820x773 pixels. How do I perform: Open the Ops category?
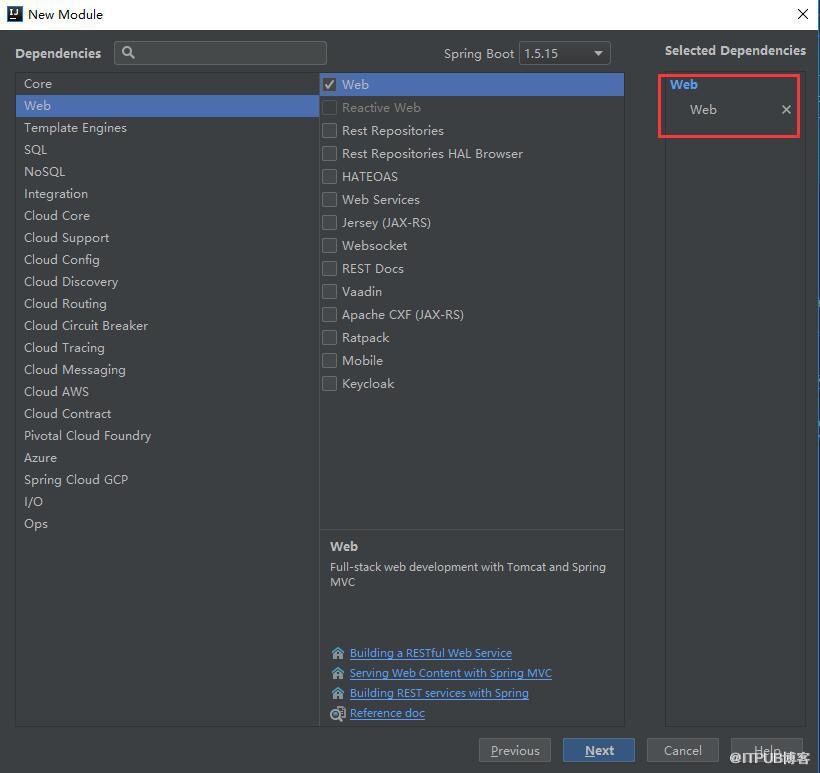(x=167, y=524)
